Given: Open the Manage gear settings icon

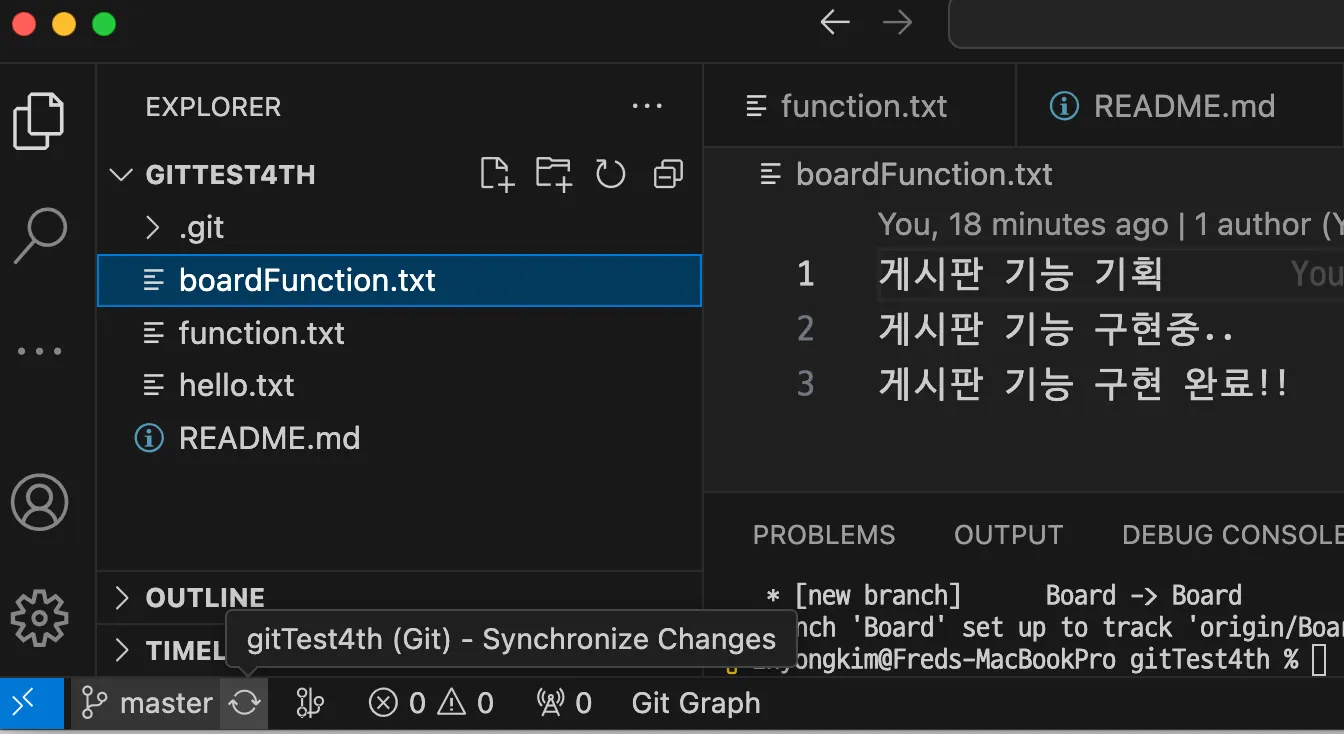Looking at the screenshot, I should point(40,617).
